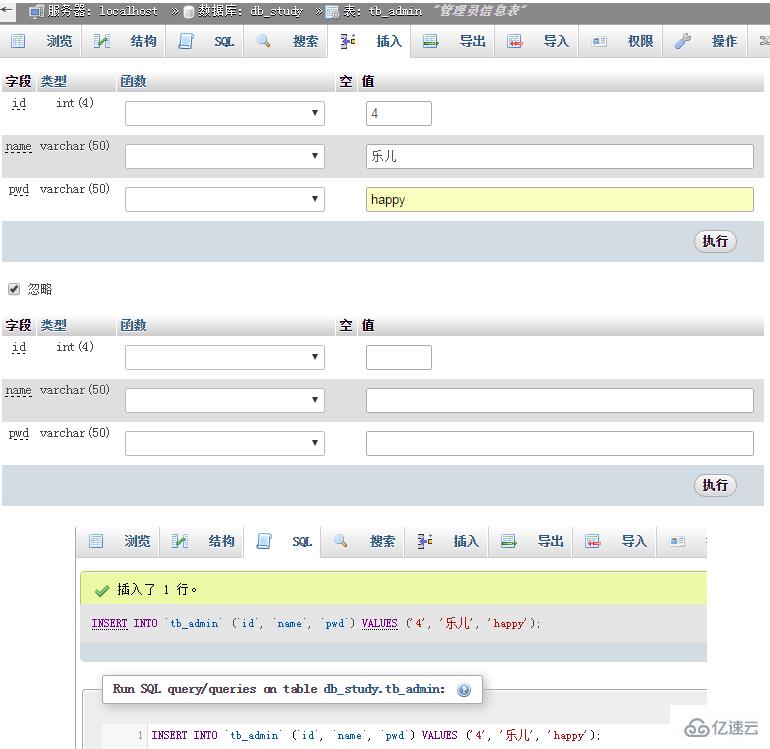Open tb_admin table breadcrumb link
This screenshot has height=749, width=770.
pos(395,11)
